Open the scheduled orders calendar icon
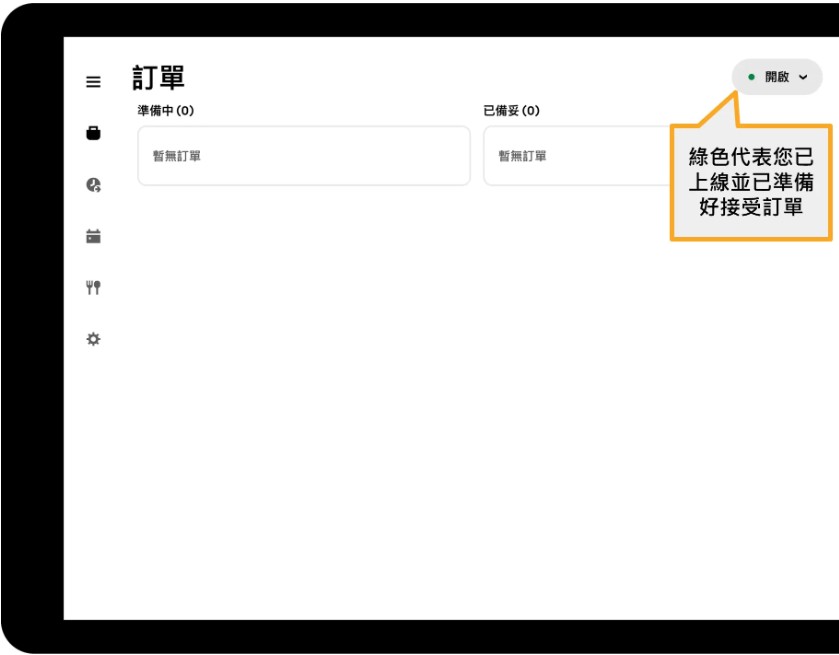The image size is (839, 655). pos(93,237)
